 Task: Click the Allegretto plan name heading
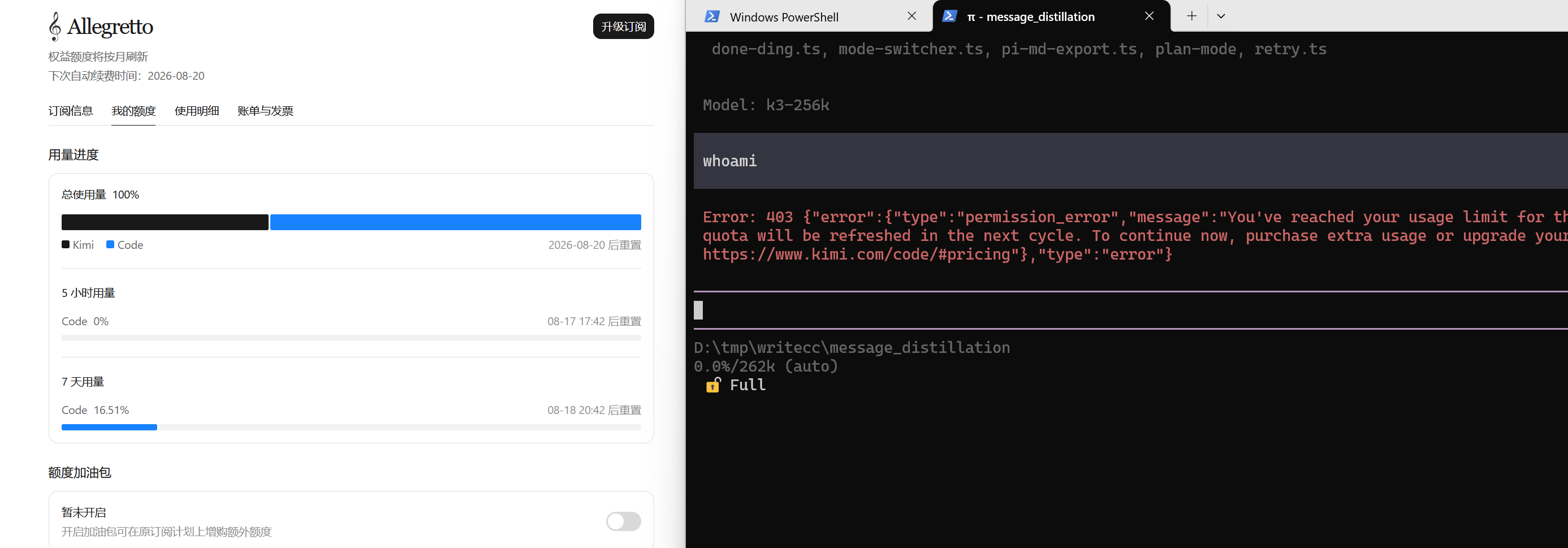coord(110,27)
